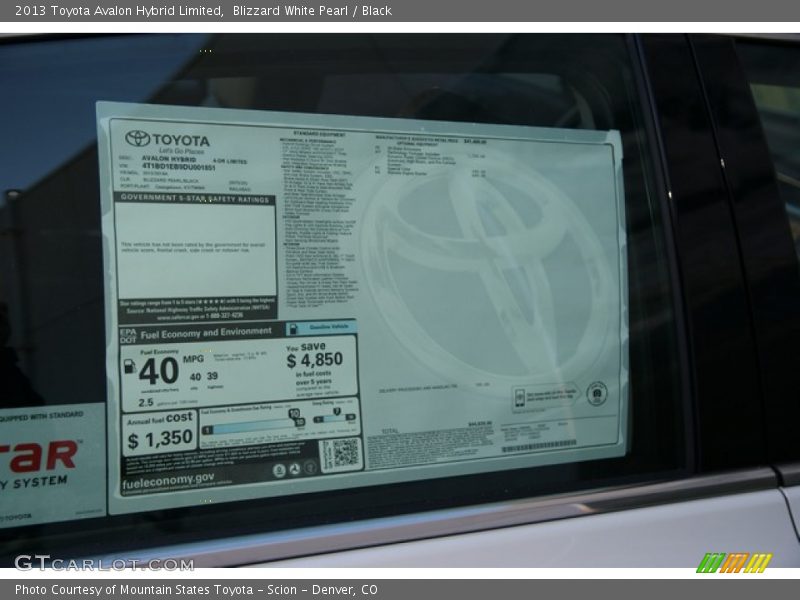800x600 pixels.
Task: Click the 'GOVERNMENT 5-STAR SAFETY RATINGS' heading
Action: point(195,198)
